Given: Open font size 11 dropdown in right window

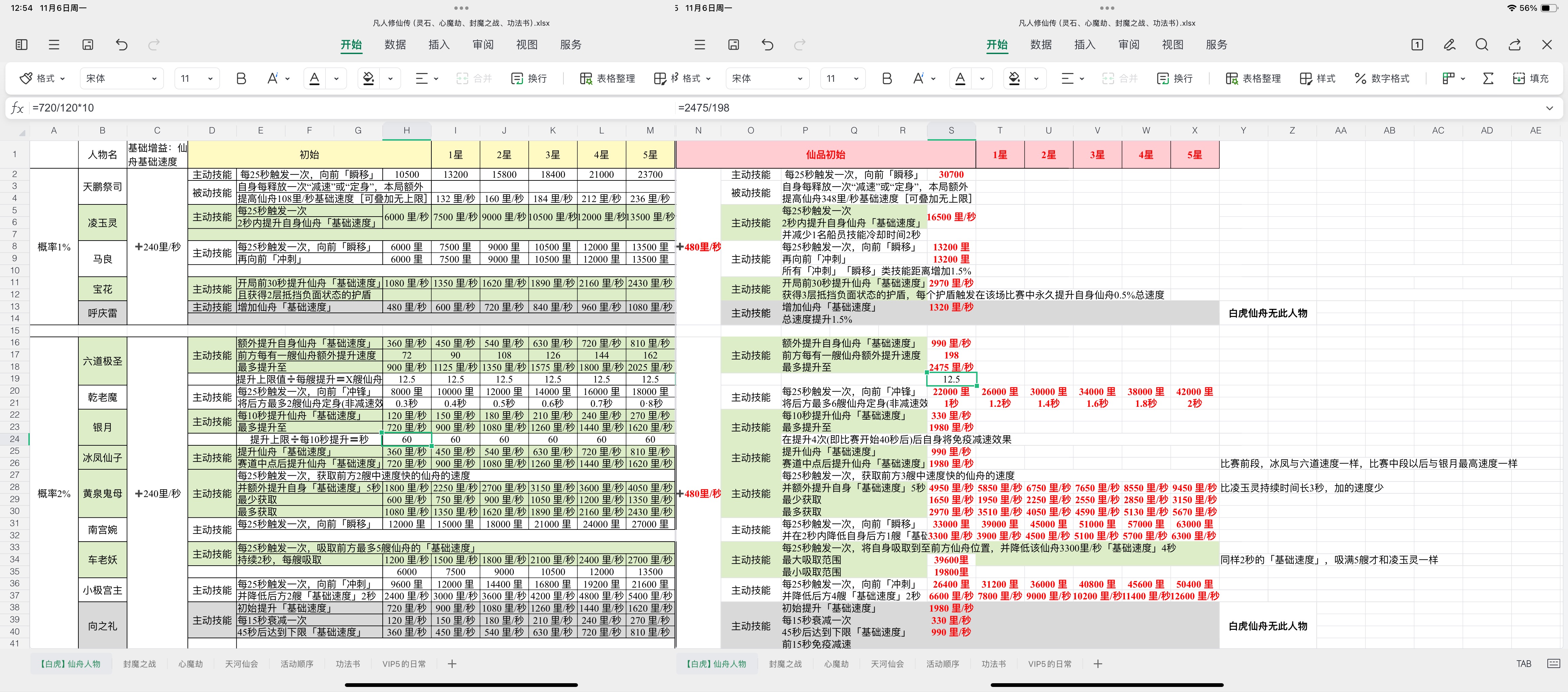Looking at the screenshot, I should coord(842,78).
